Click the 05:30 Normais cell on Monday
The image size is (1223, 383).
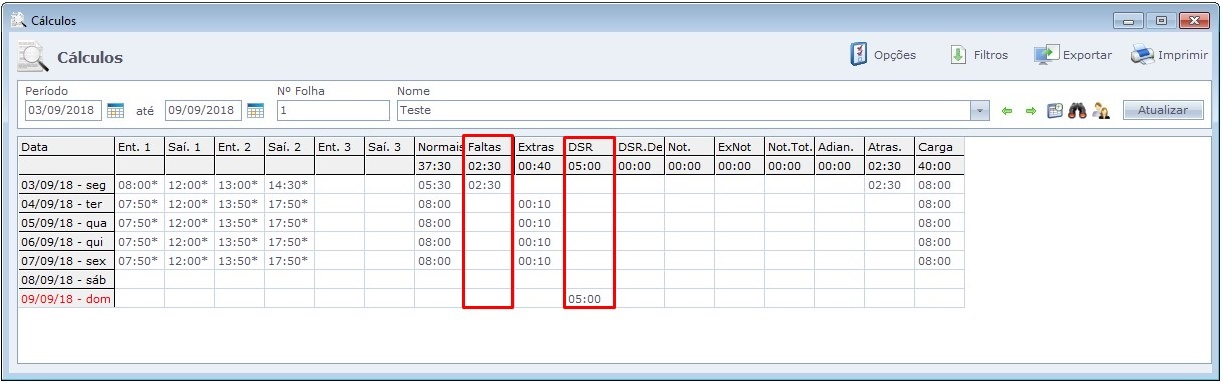pos(439,185)
